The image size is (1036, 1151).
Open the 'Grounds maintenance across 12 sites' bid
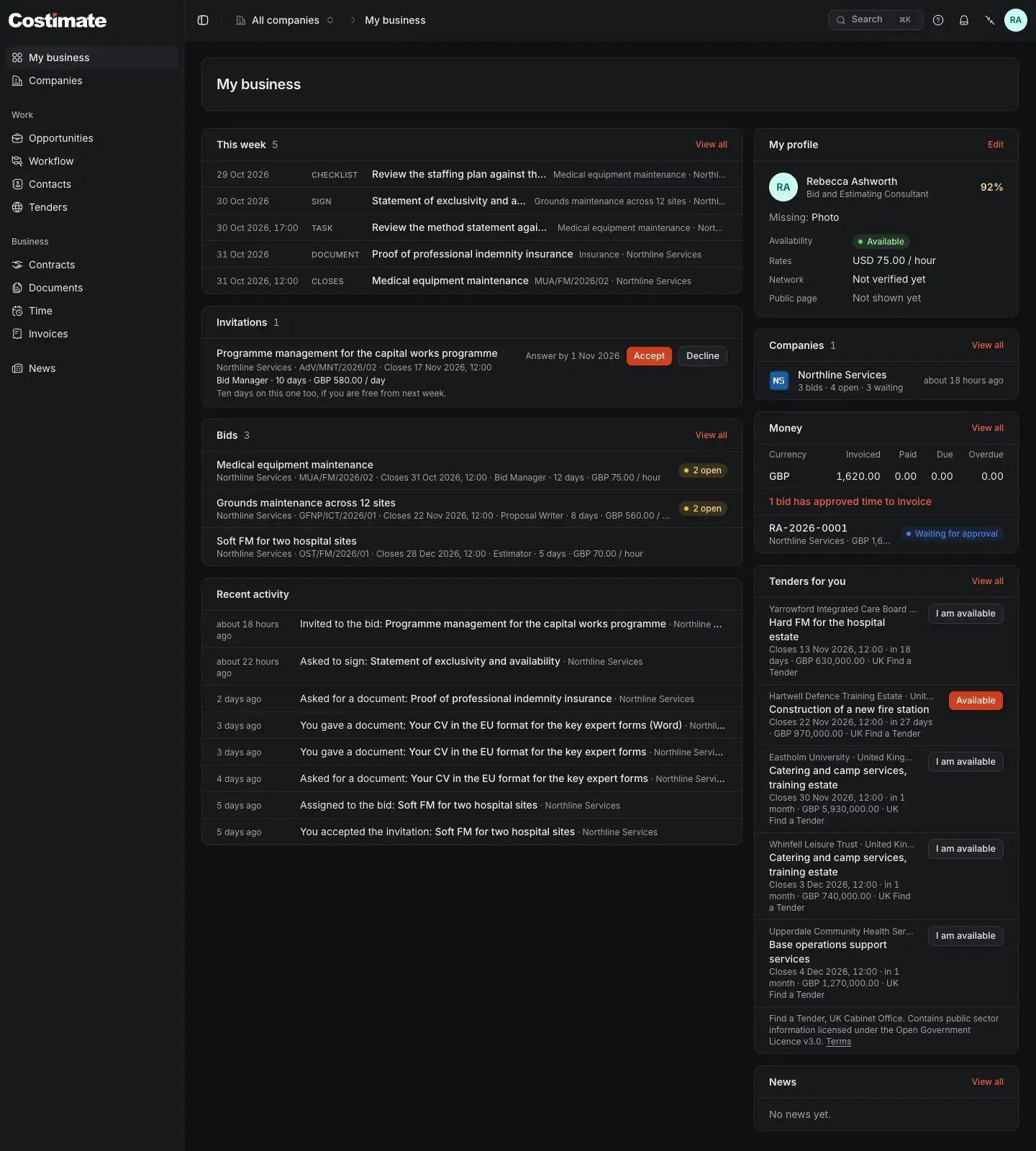click(472, 509)
